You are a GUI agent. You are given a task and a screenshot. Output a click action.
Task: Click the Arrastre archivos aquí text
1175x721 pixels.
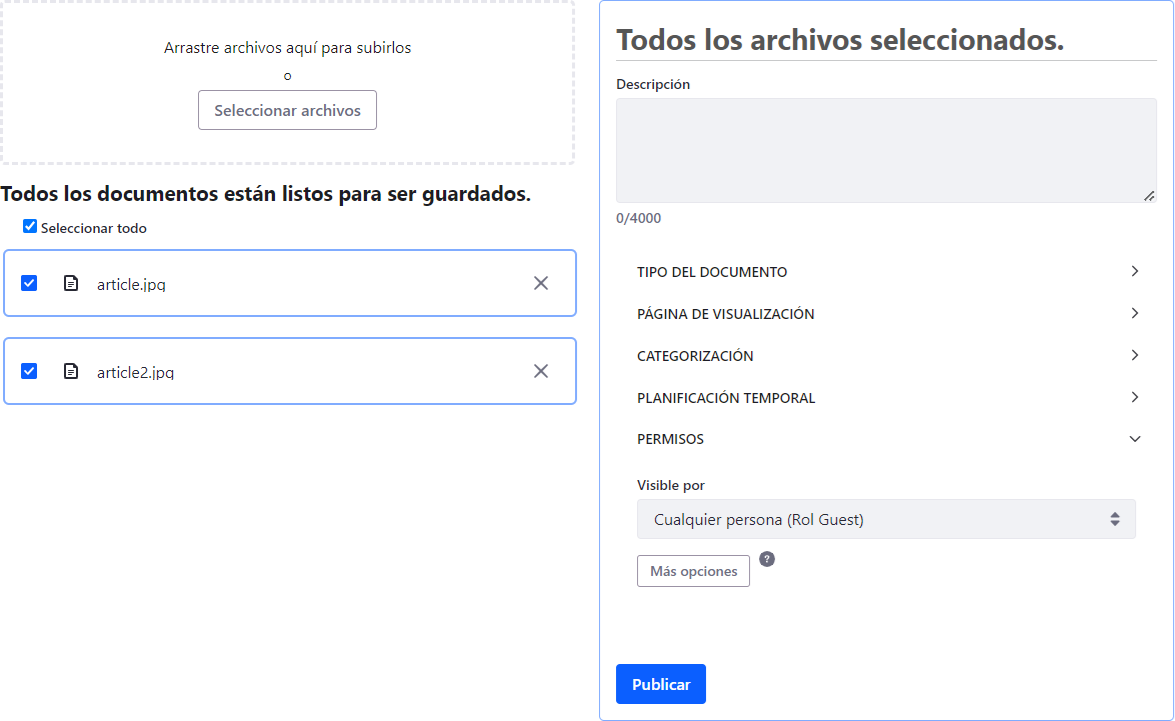[x=288, y=48]
